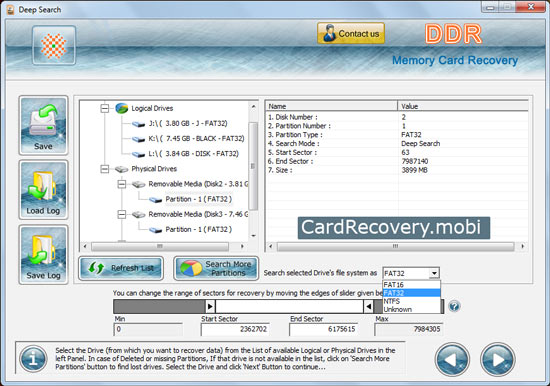Click the Save Log icon button

point(43,254)
